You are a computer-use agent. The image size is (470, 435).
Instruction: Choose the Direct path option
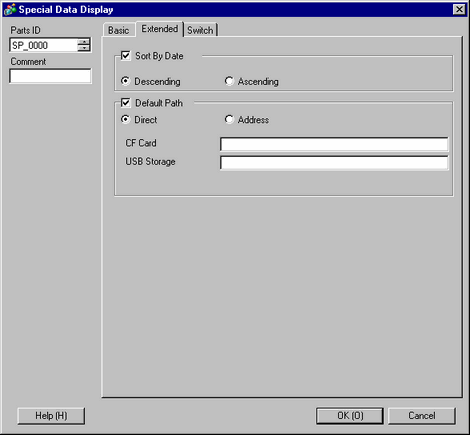125,119
